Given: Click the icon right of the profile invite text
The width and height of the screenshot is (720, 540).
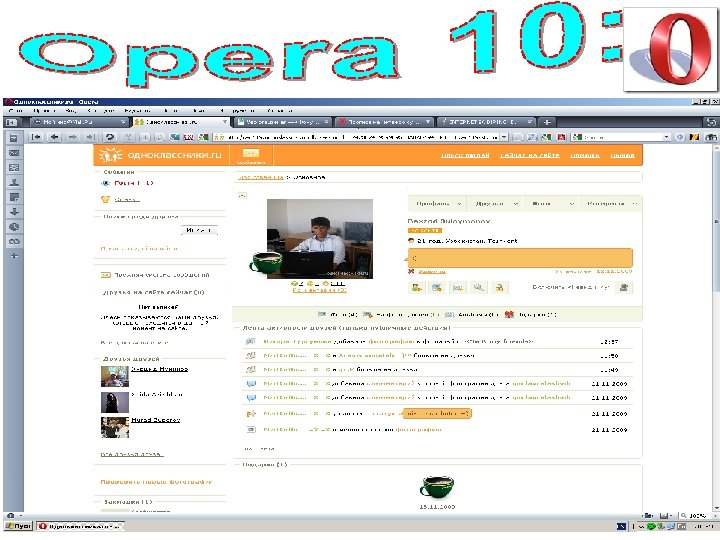Looking at the screenshot, I should (x=624, y=287).
